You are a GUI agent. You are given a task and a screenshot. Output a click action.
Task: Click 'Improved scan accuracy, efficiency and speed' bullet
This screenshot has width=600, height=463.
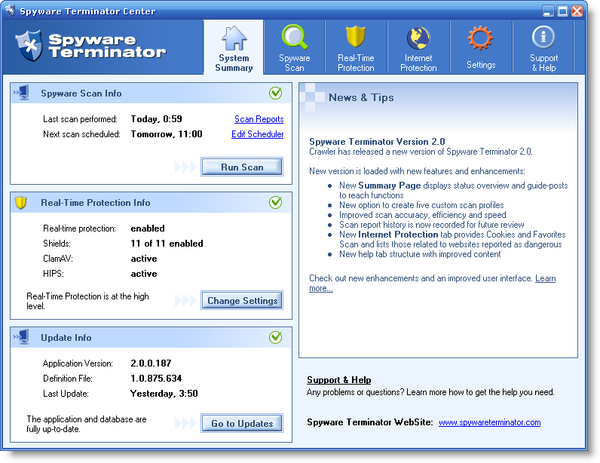tap(422, 215)
